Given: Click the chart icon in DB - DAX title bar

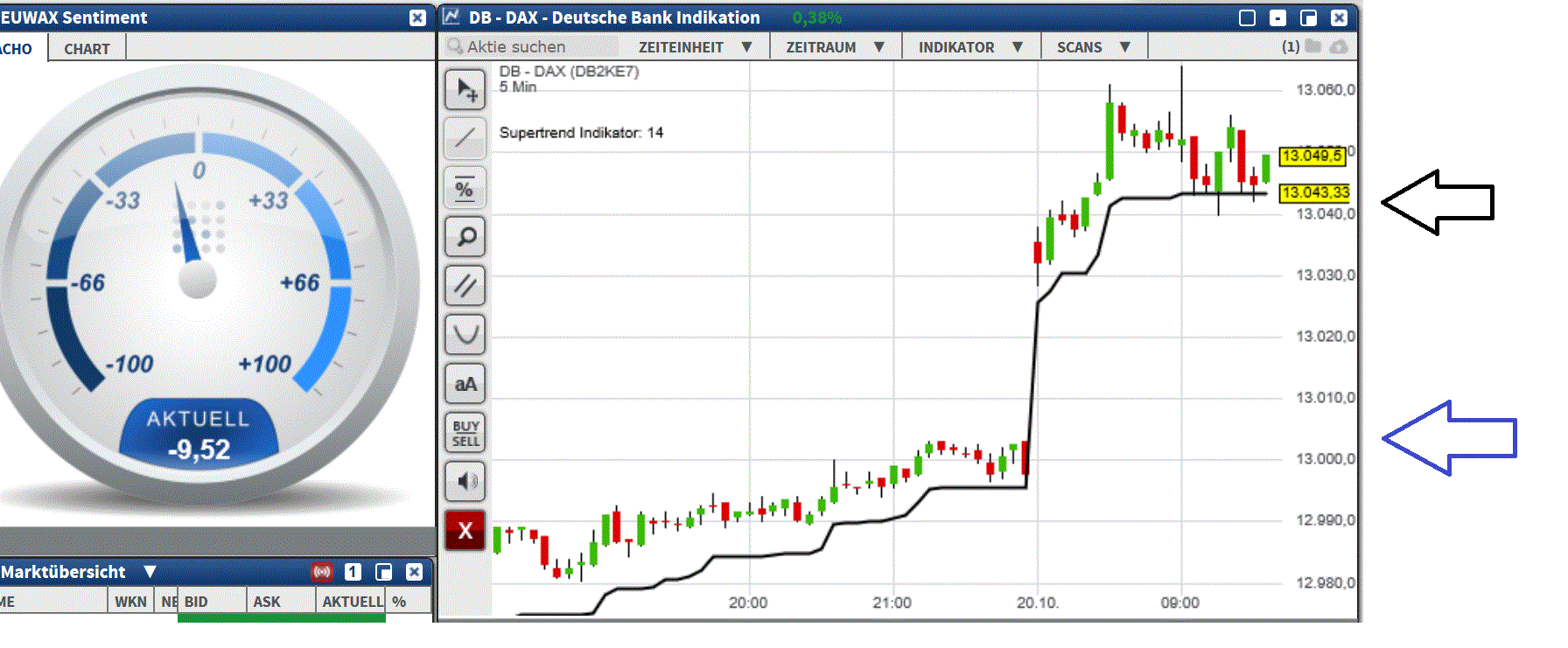Looking at the screenshot, I should [451, 17].
